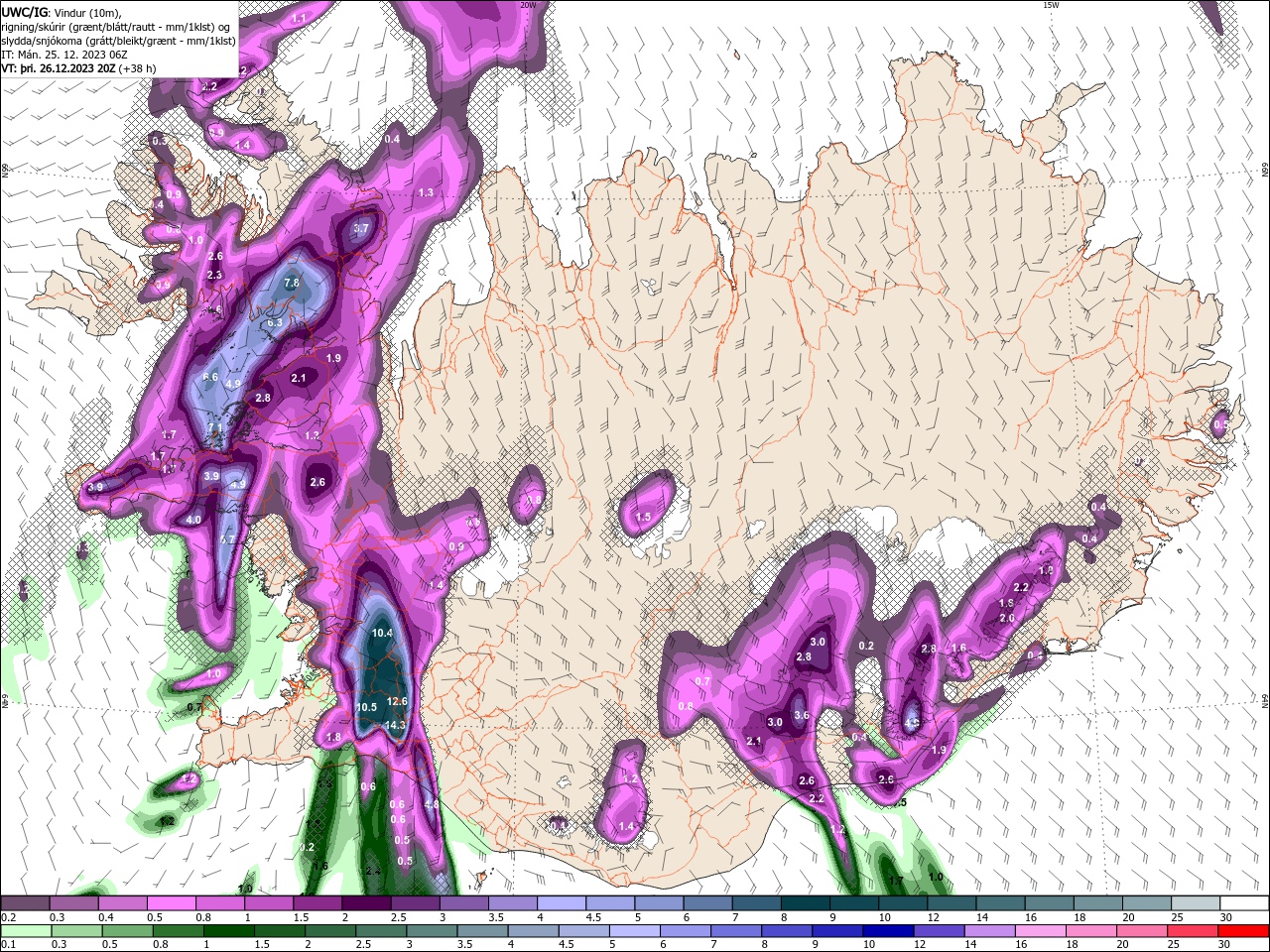Click the 14.3 precipitation value on the map

396,725
